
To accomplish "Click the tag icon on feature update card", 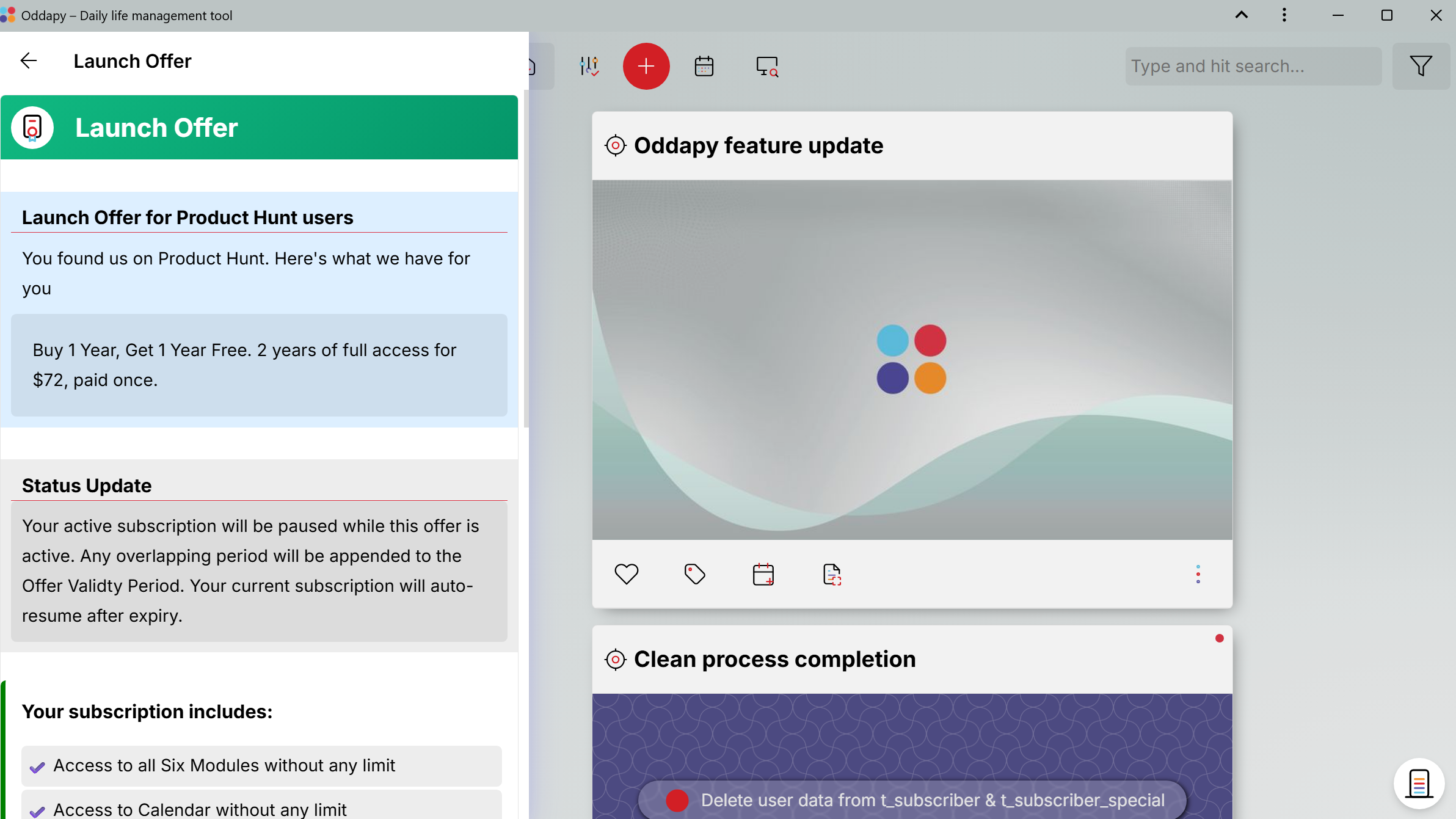I will tap(694, 574).
